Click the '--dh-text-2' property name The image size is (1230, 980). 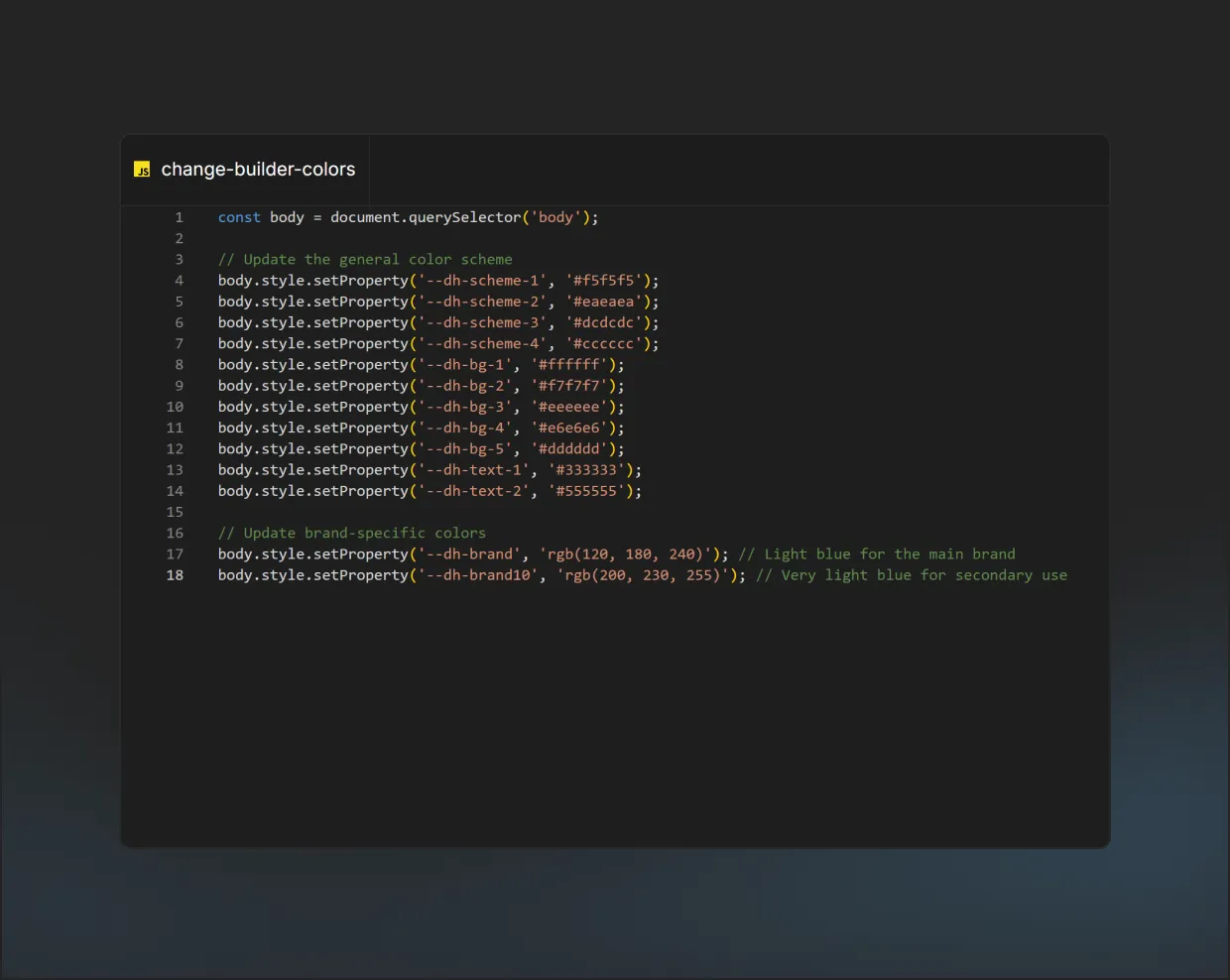tap(474, 491)
